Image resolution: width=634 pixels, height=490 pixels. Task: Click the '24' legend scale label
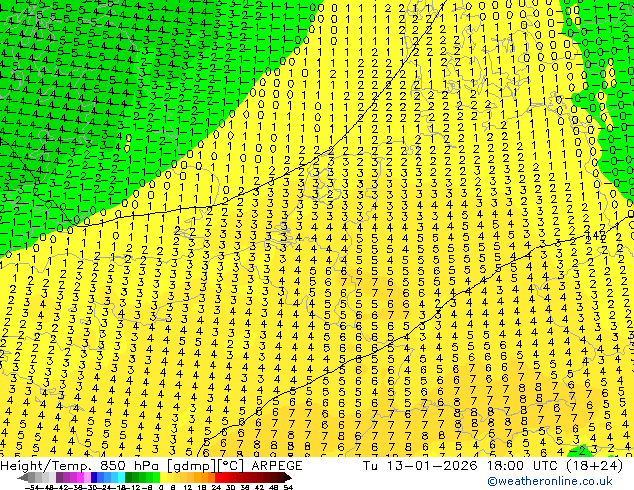coord(216,487)
